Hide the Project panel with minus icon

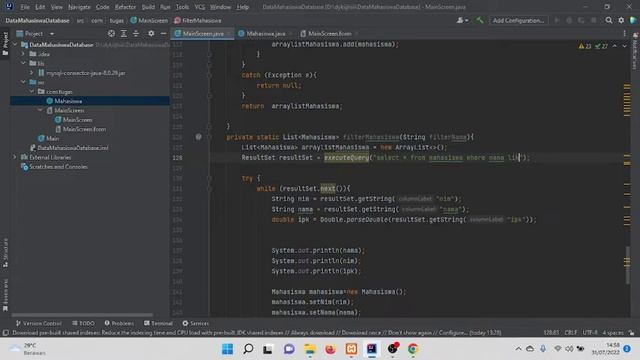(x=163, y=33)
